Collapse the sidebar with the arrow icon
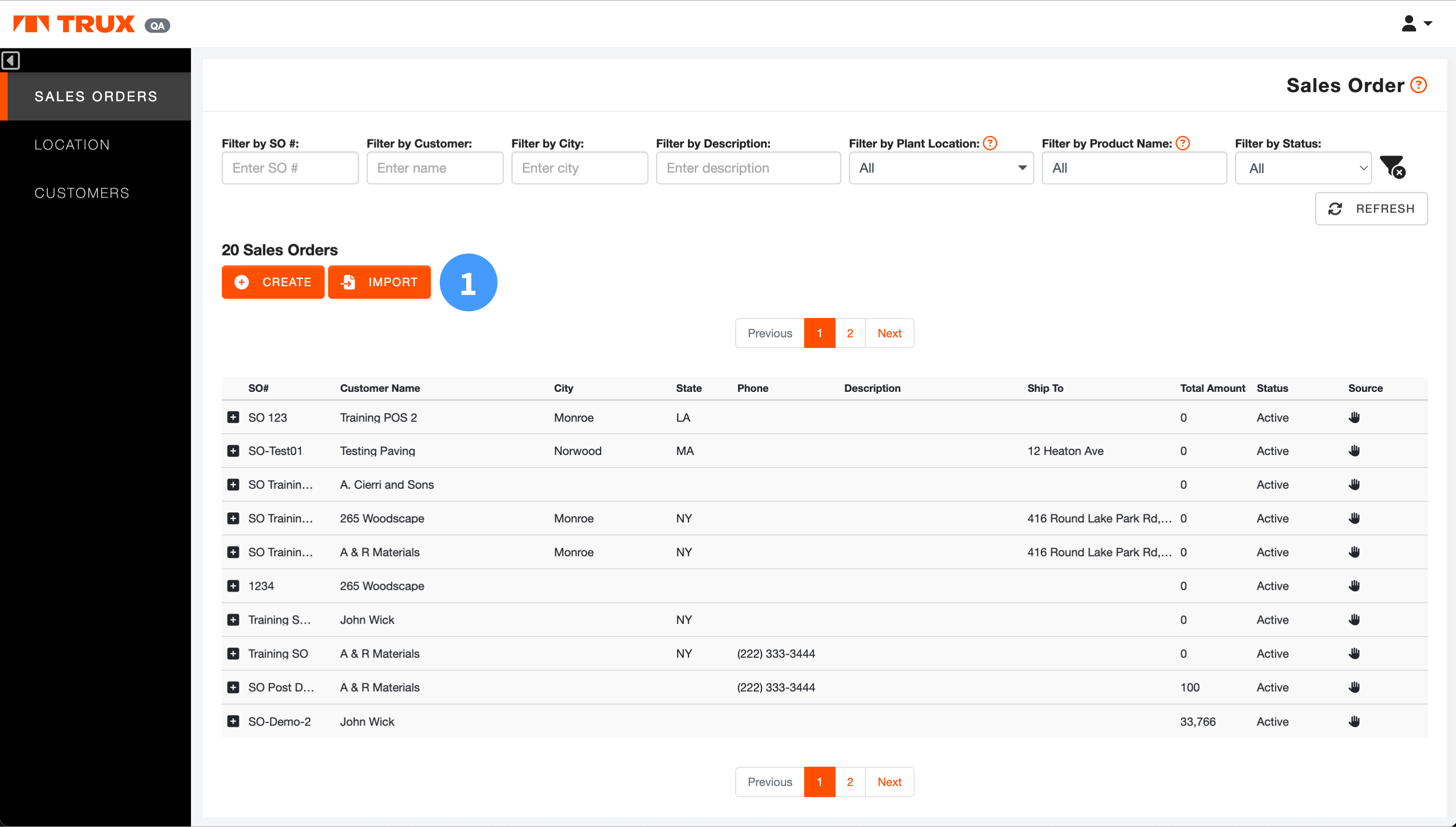The width and height of the screenshot is (1456, 827). tap(11, 60)
